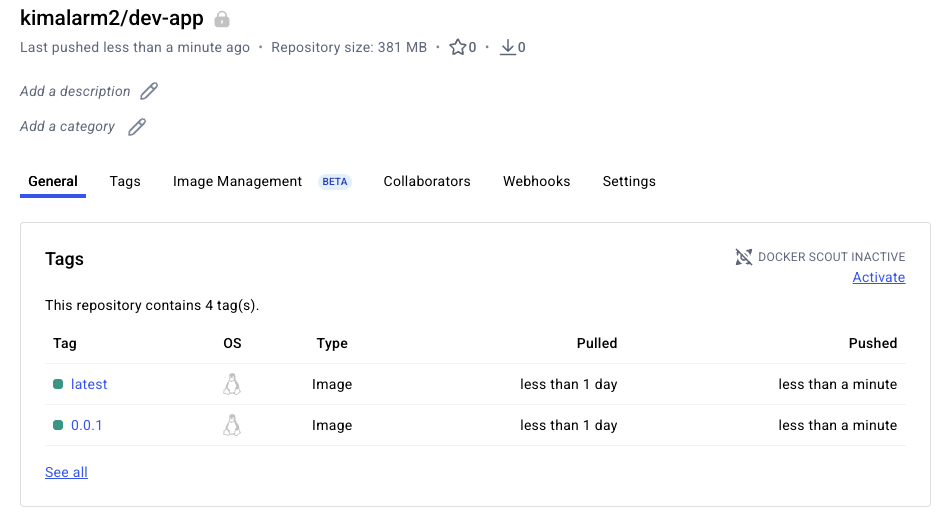
Task: Click the green status dot for latest
Action: coord(58,384)
